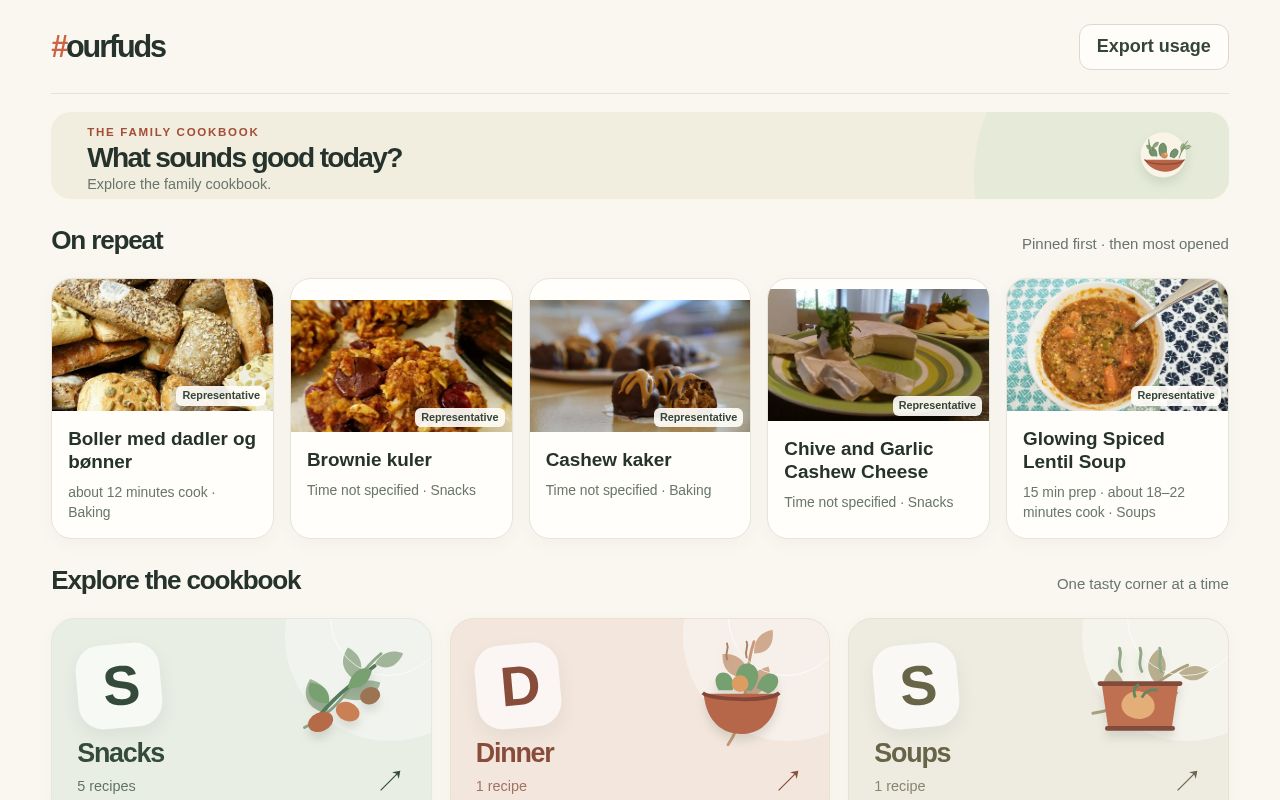1280x800 pixels.
Task: Click the salad bowl illustration on Dinner
Action: click(x=742, y=686)
